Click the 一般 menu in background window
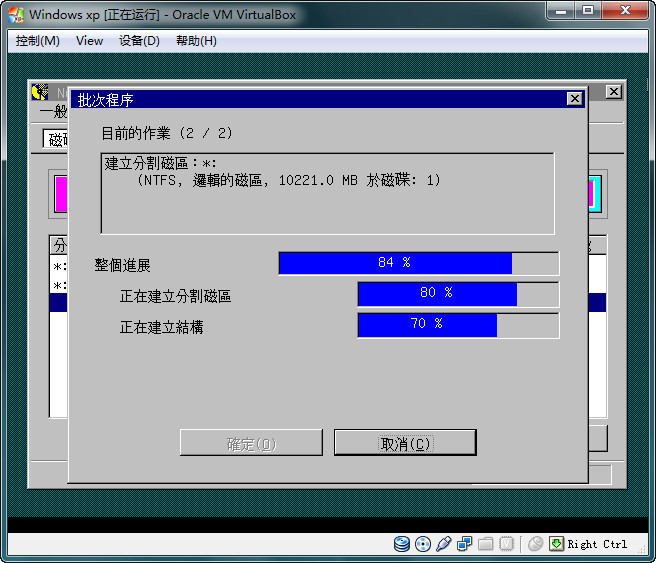This screenshot has height=563, width=656. tap(54, 112)
